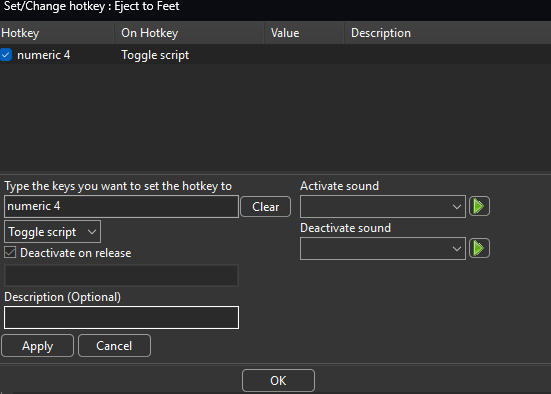Open the Deactivate sound dropdown
This screenshot has width=551, height=394.
pos(383,248)
